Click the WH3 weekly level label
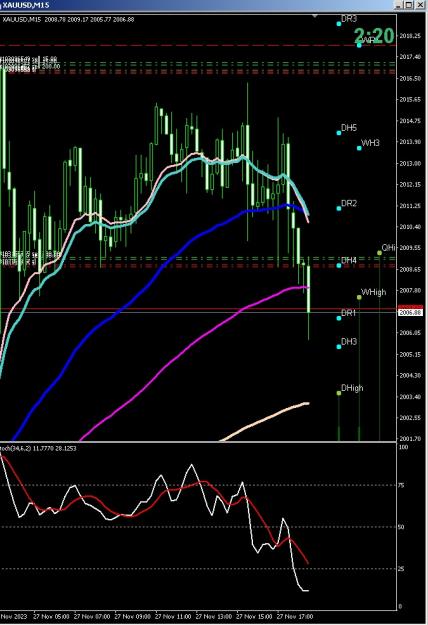The image size is (428, 625). coord(370,143)
